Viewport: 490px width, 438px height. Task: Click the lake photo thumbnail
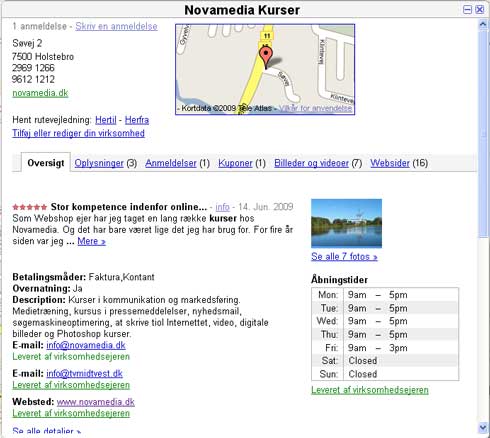[x=346, y=223]
